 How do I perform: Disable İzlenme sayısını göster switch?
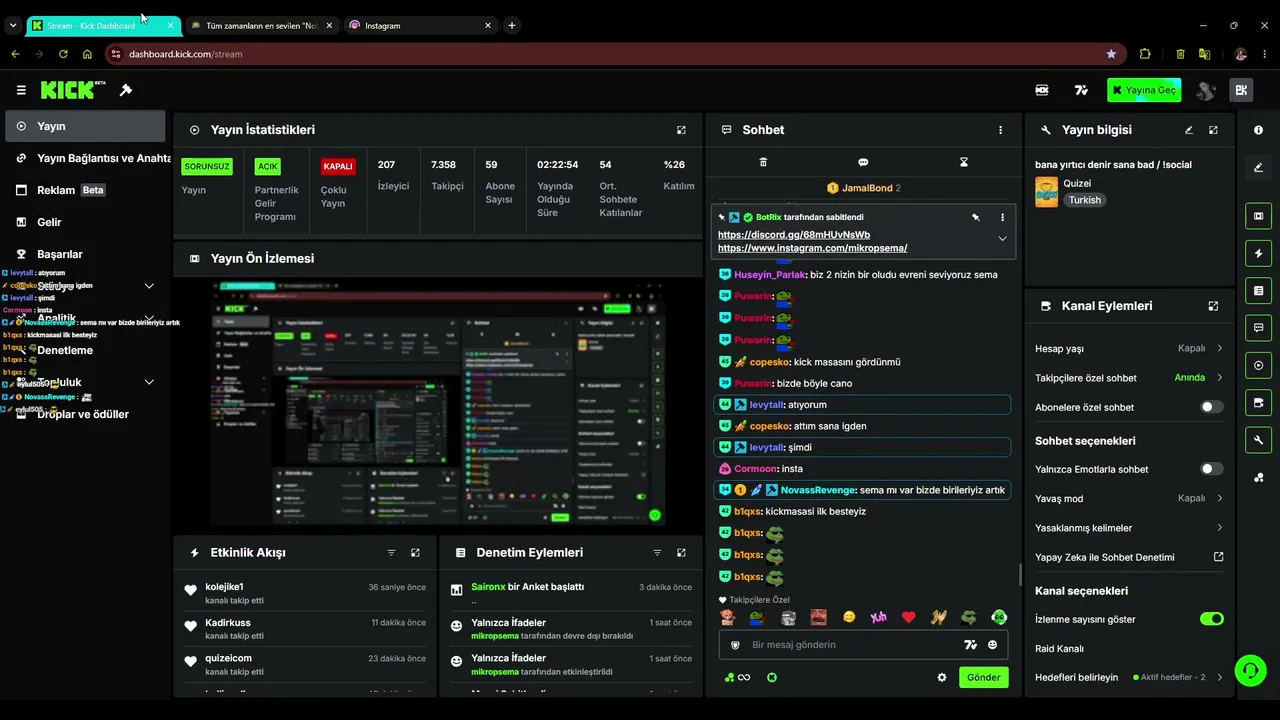(x=1211, y=619)
